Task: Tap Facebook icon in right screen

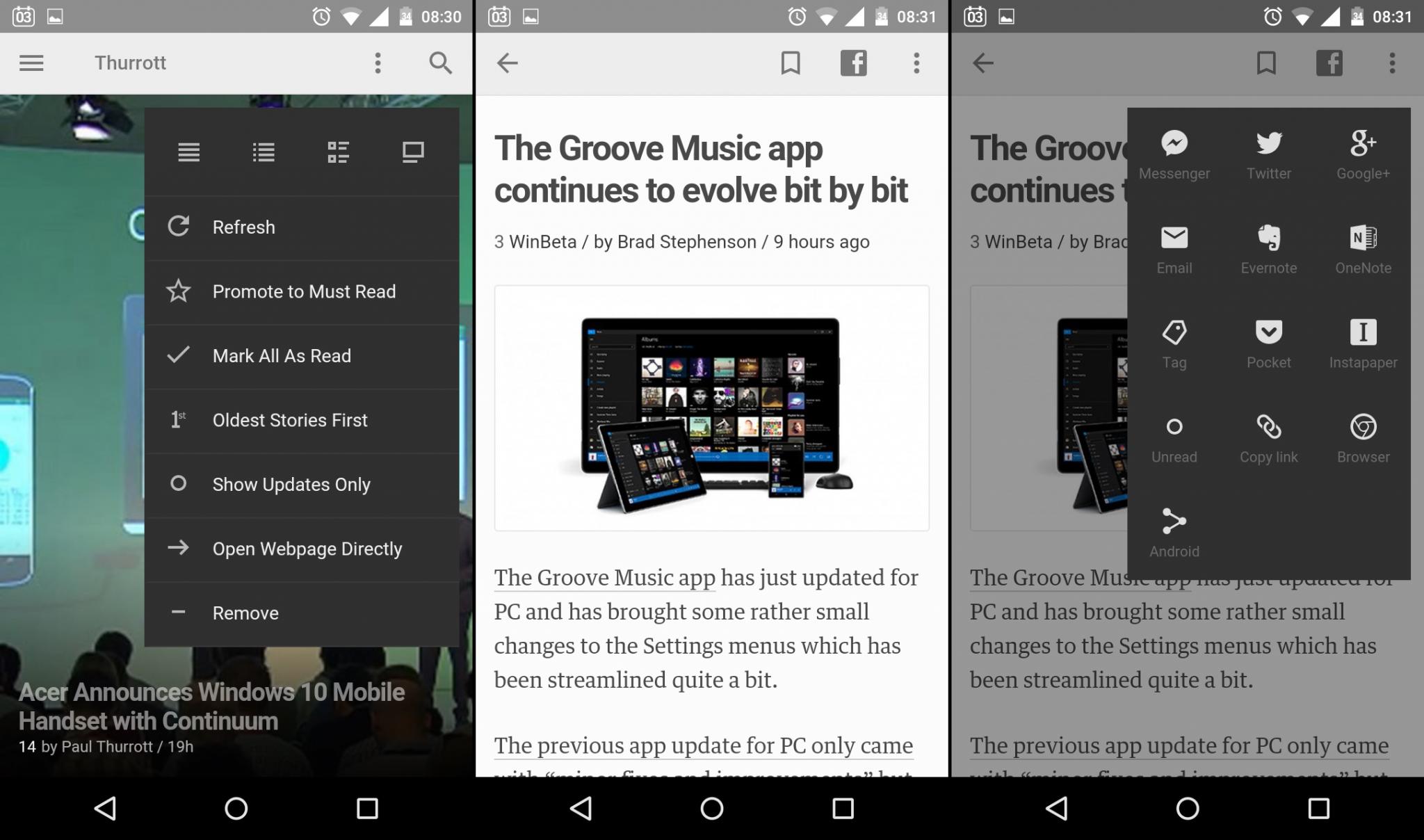Action: click(x=1329, y=63)
